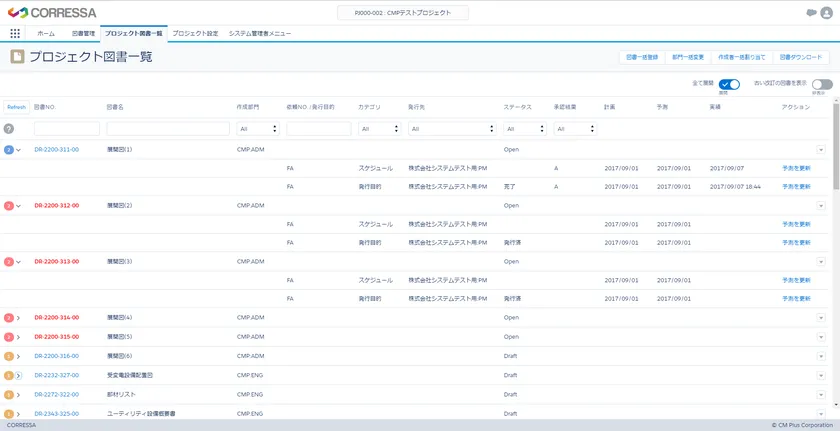The height and width of the screenshot is (431, 840).
Task: Switch to the 図書管理 tab
Action: (x=84, y=33)
